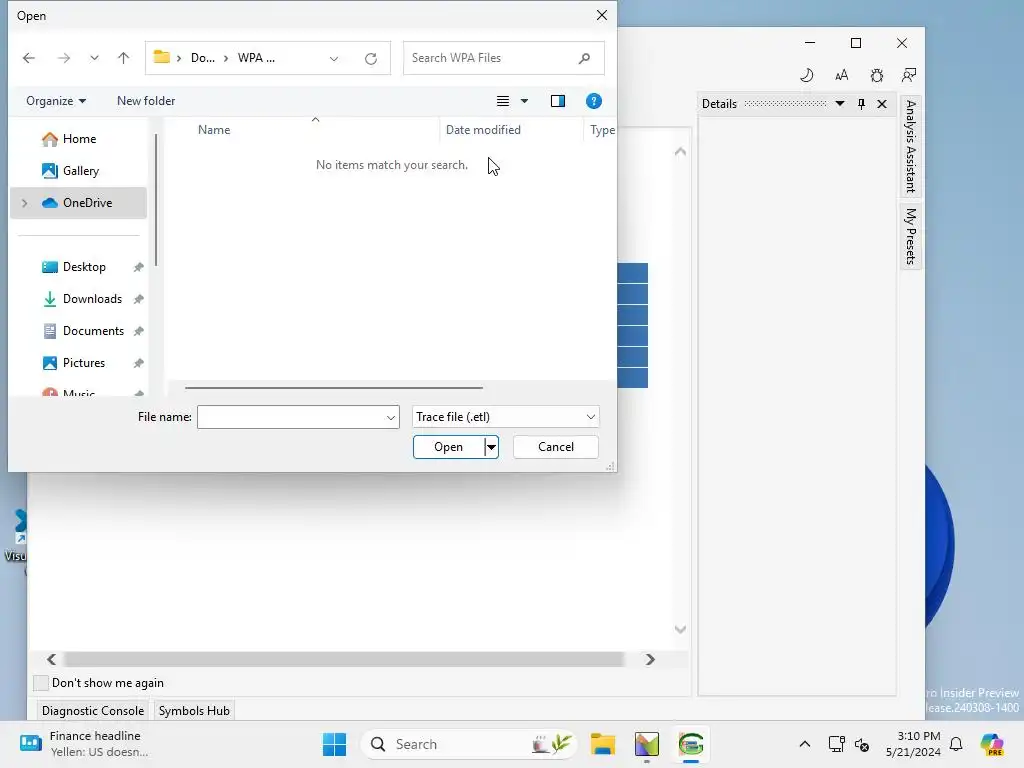Expand the OneDrive tree node
The width and height of the screenshot is (1024, 768).
25,203
